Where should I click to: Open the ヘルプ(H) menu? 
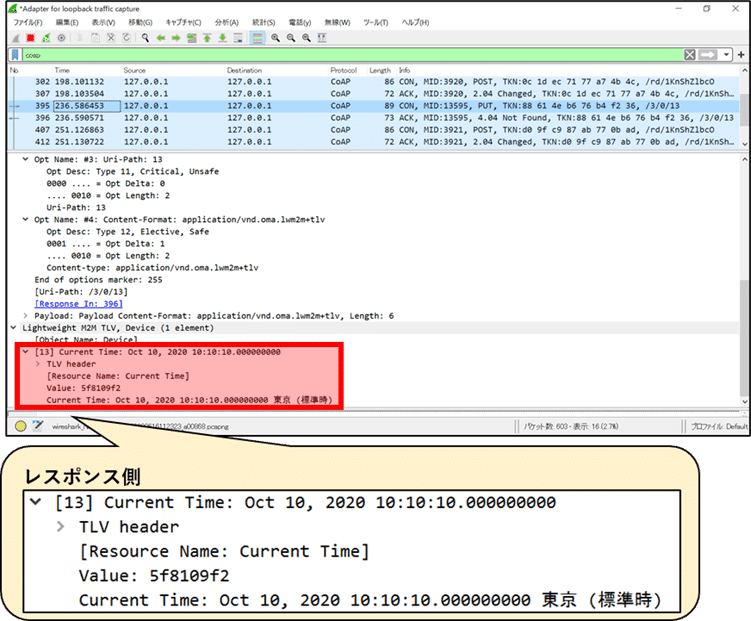tap(415, 23)
